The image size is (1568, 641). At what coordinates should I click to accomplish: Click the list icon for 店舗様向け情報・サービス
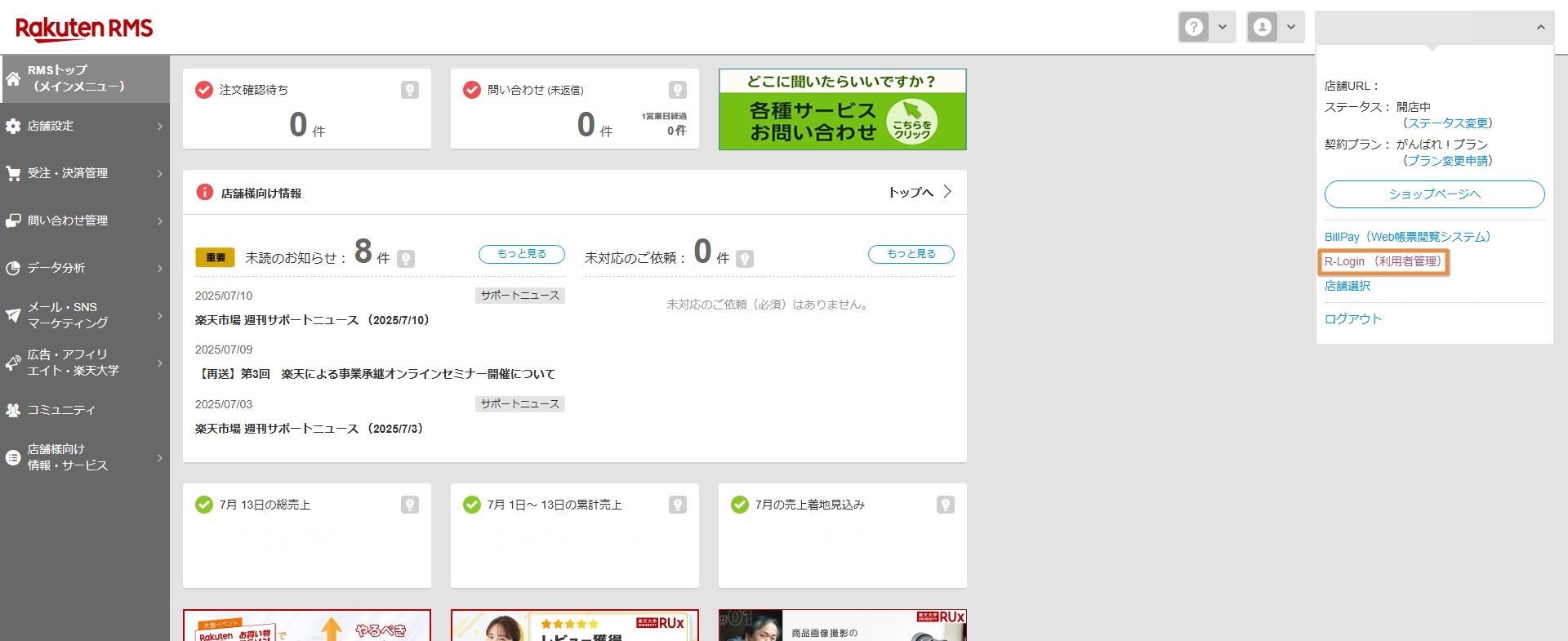coord(13,457)
